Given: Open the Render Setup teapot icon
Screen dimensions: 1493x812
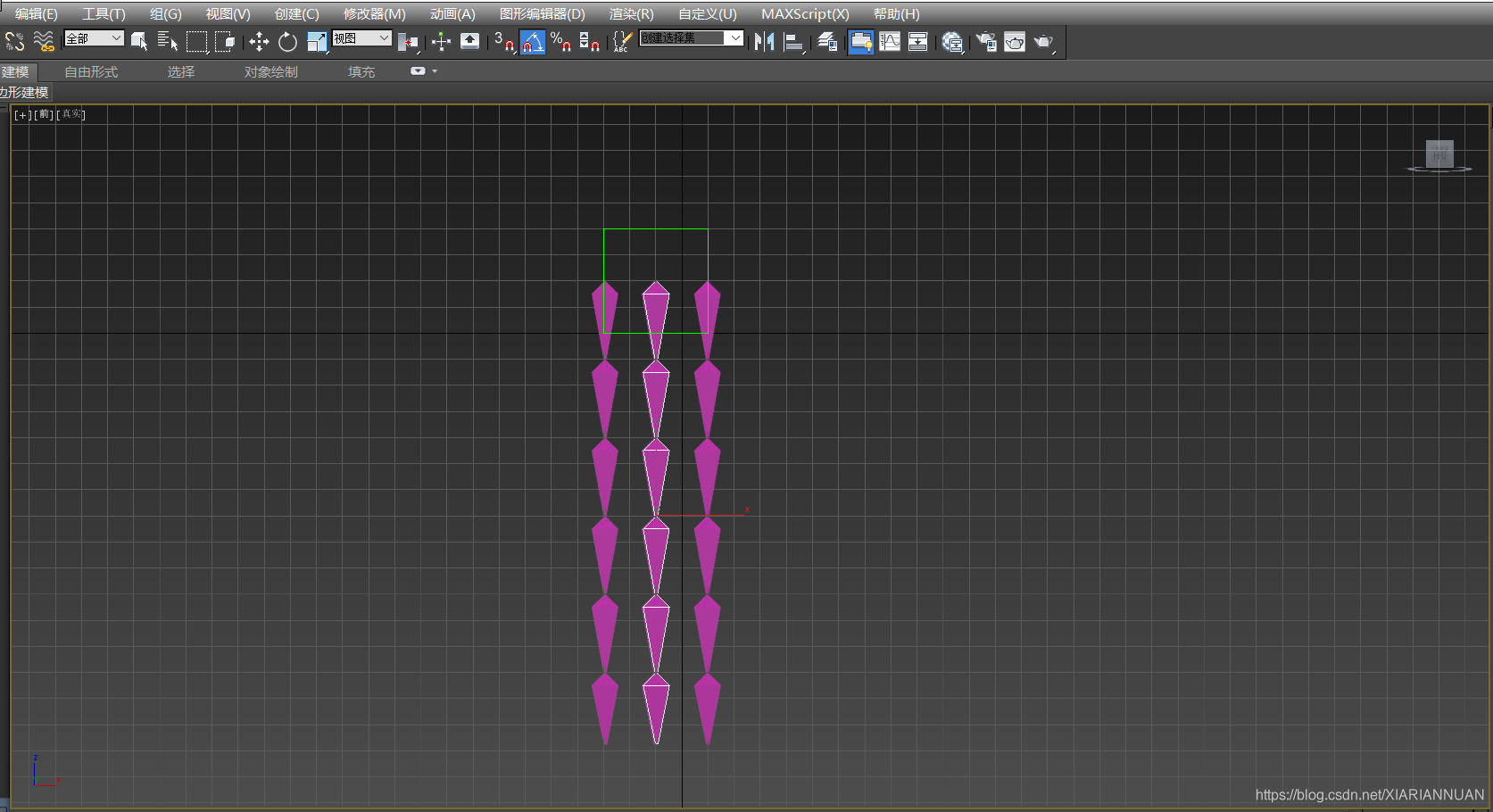Looking at the screenshot, I should point(986,41).
